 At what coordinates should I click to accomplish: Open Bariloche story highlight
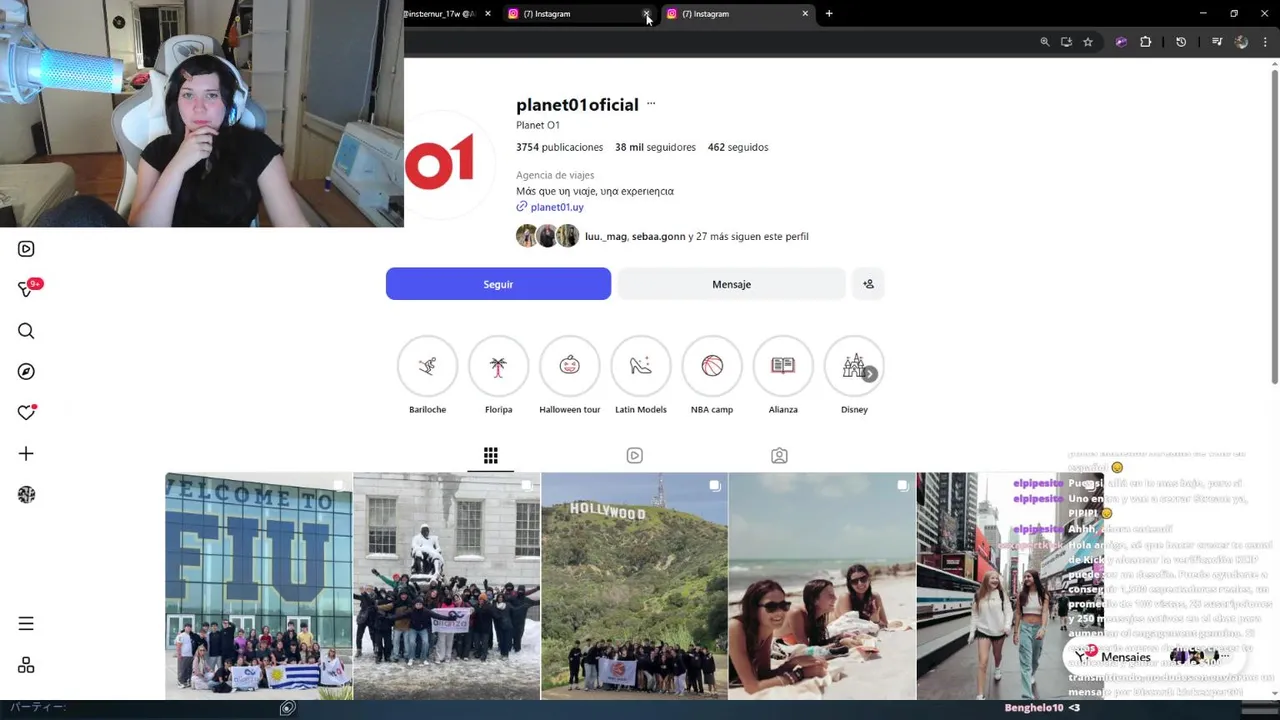427,366
